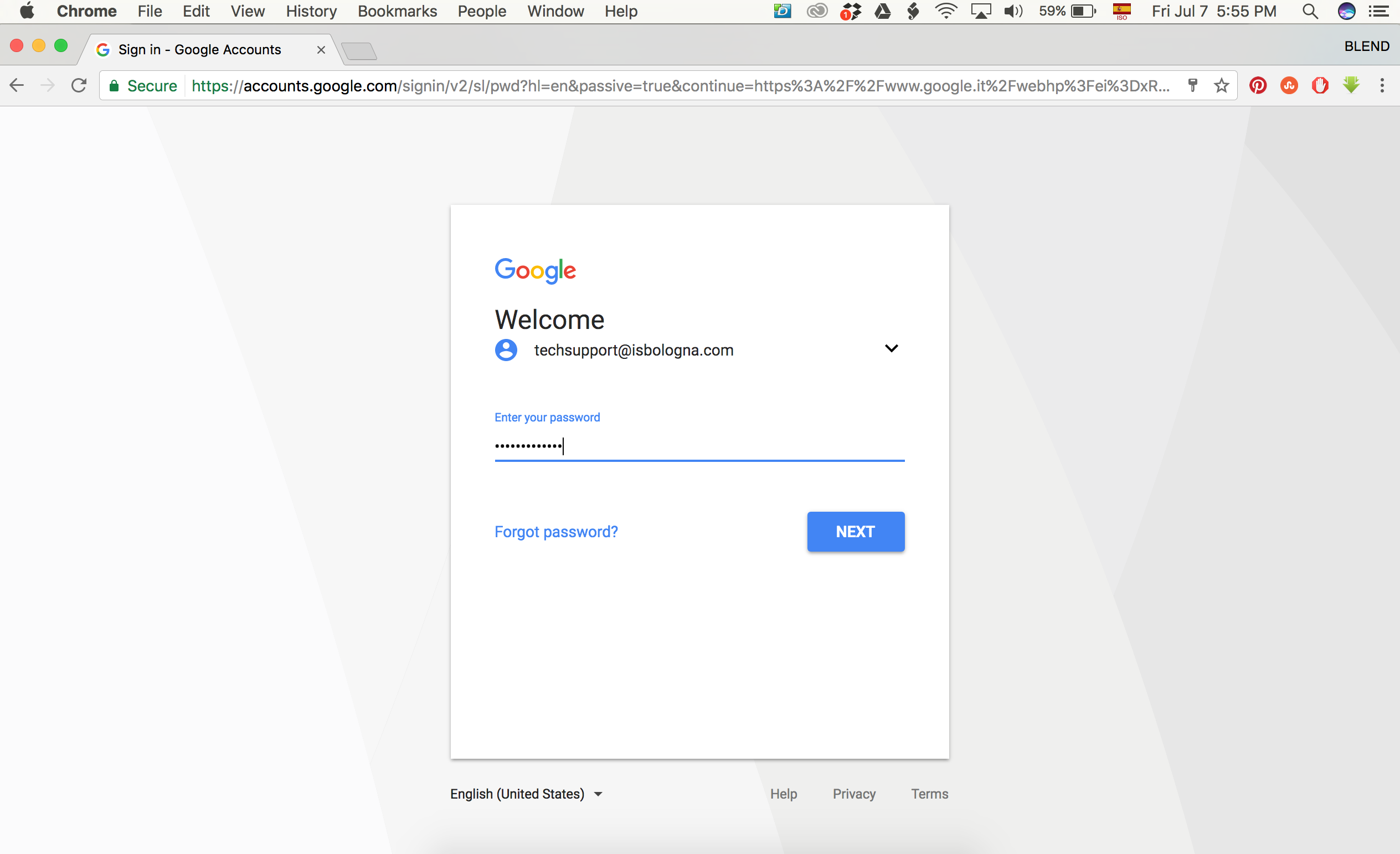Viewport: 1400px width, 854px height.
Task: Open the Chrome menu
Action: [x=86, y=12]
